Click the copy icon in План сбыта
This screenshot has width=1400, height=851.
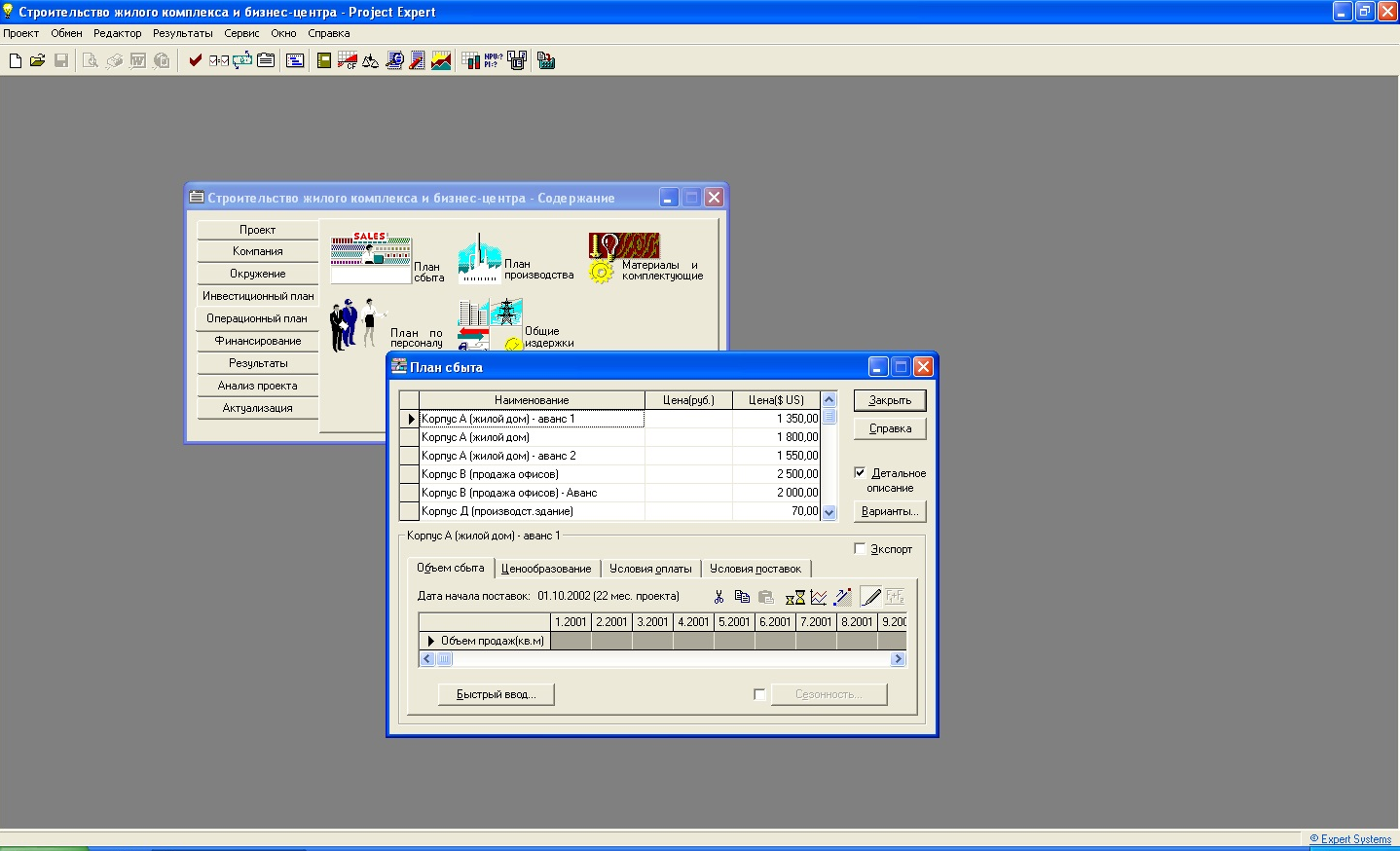[742, 597]
